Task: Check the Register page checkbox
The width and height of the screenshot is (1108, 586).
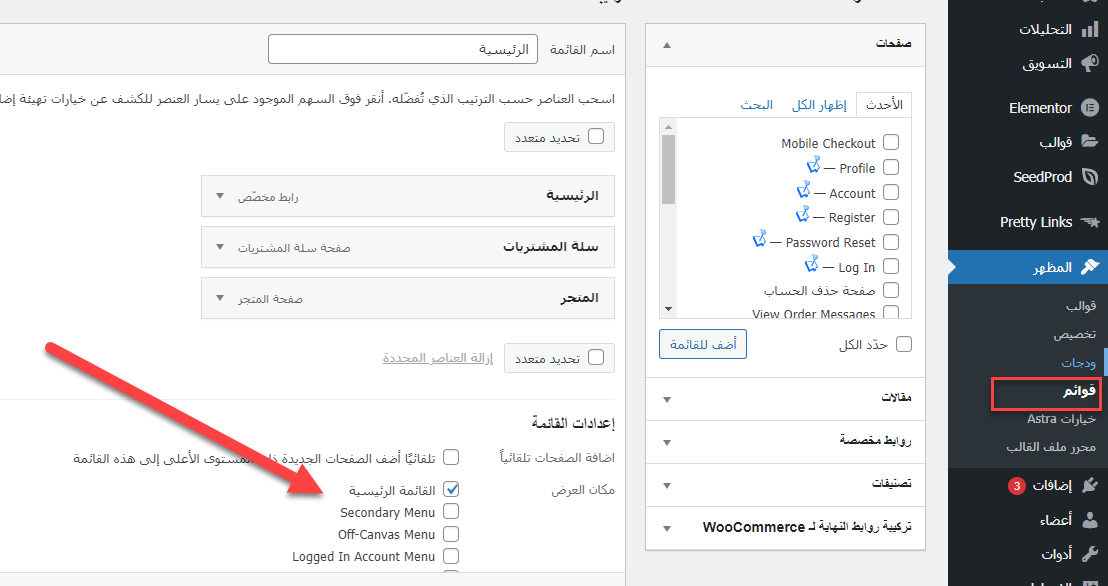Action: [x=891, y=217]
